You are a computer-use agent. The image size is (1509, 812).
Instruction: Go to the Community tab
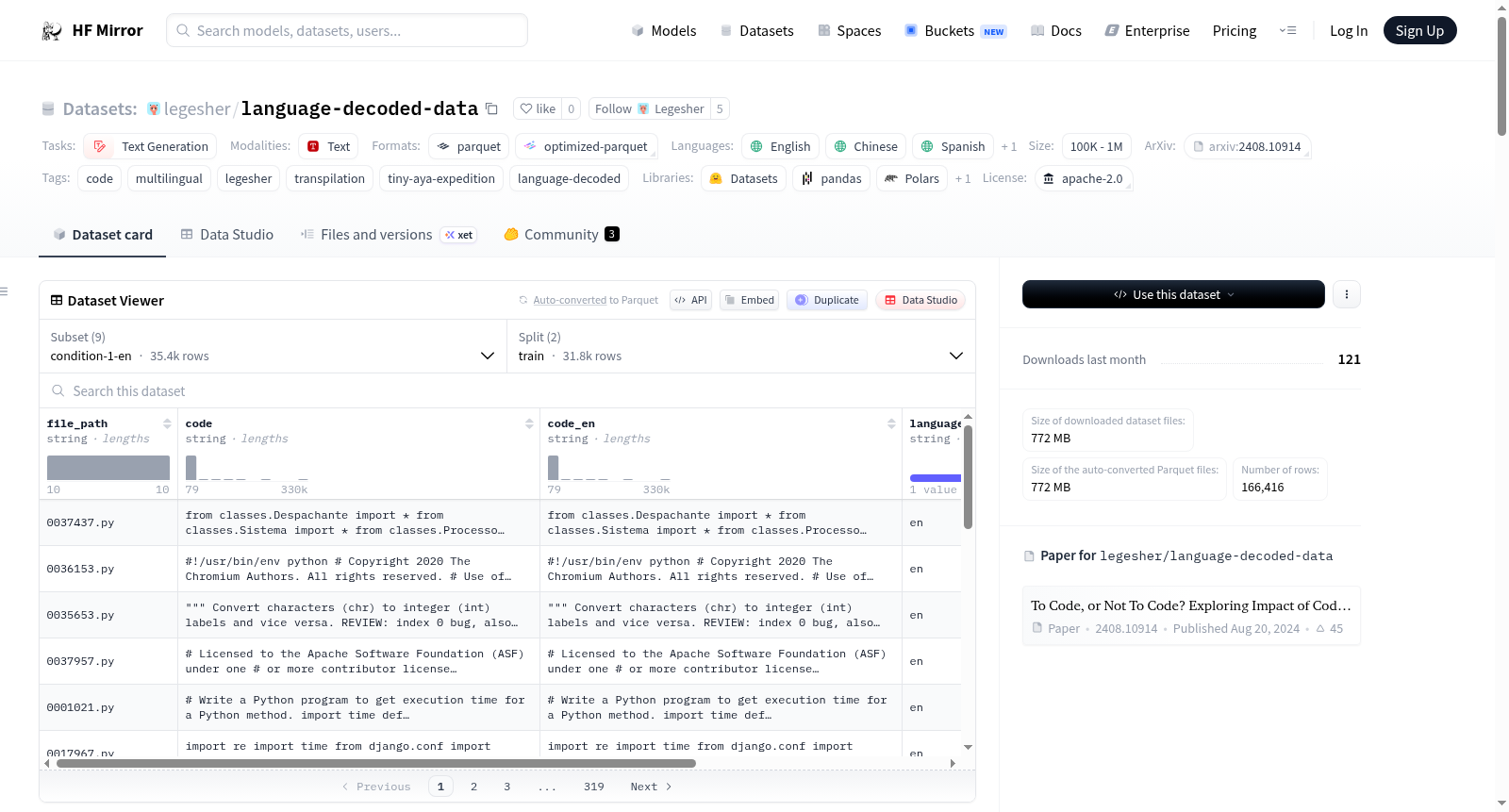[562, 235]
